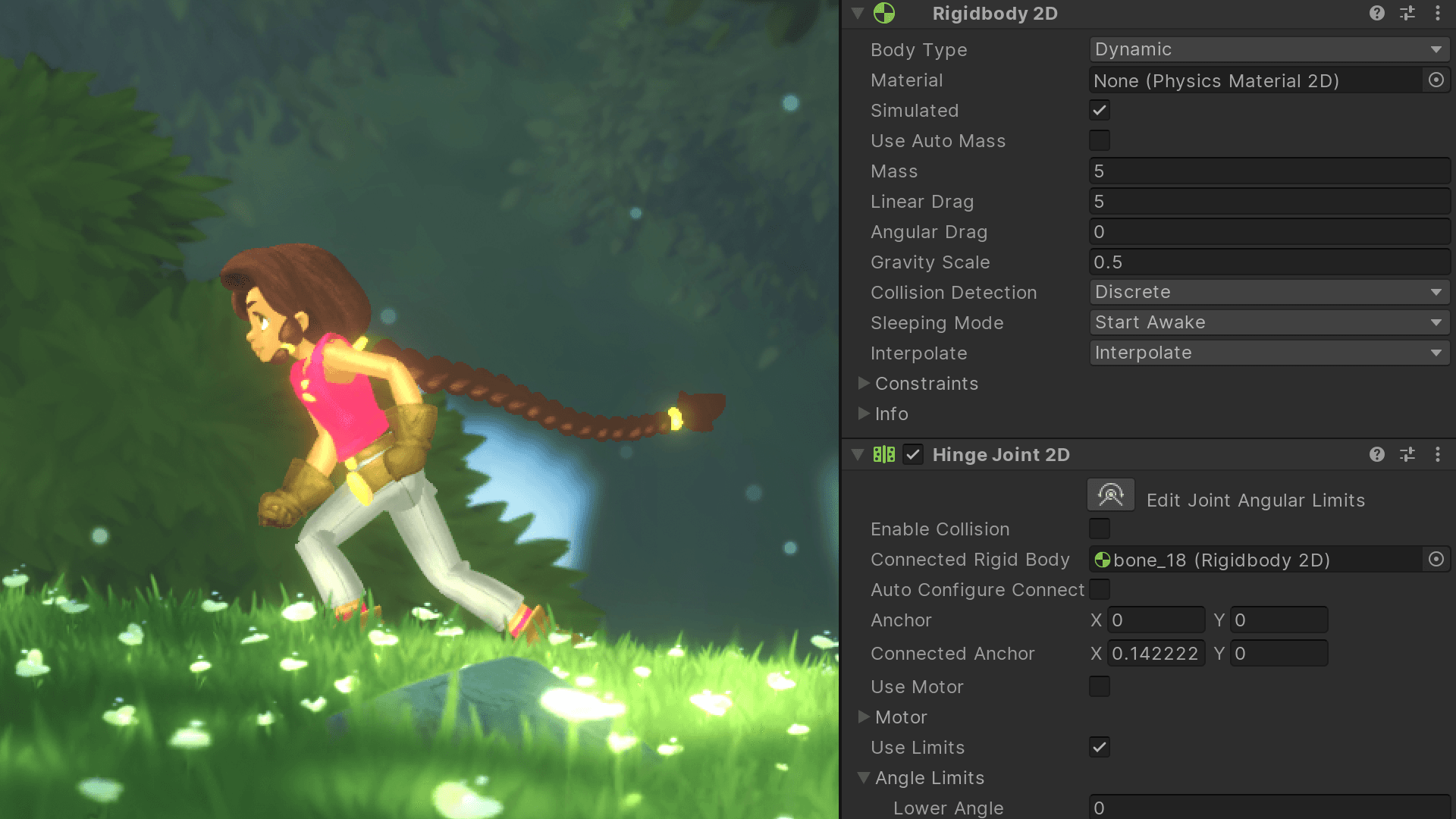Open Rigidbody 2D help reference
Image resolution: width=1456 pixels, height=819 pixels.
click(x=1377, y=13)
